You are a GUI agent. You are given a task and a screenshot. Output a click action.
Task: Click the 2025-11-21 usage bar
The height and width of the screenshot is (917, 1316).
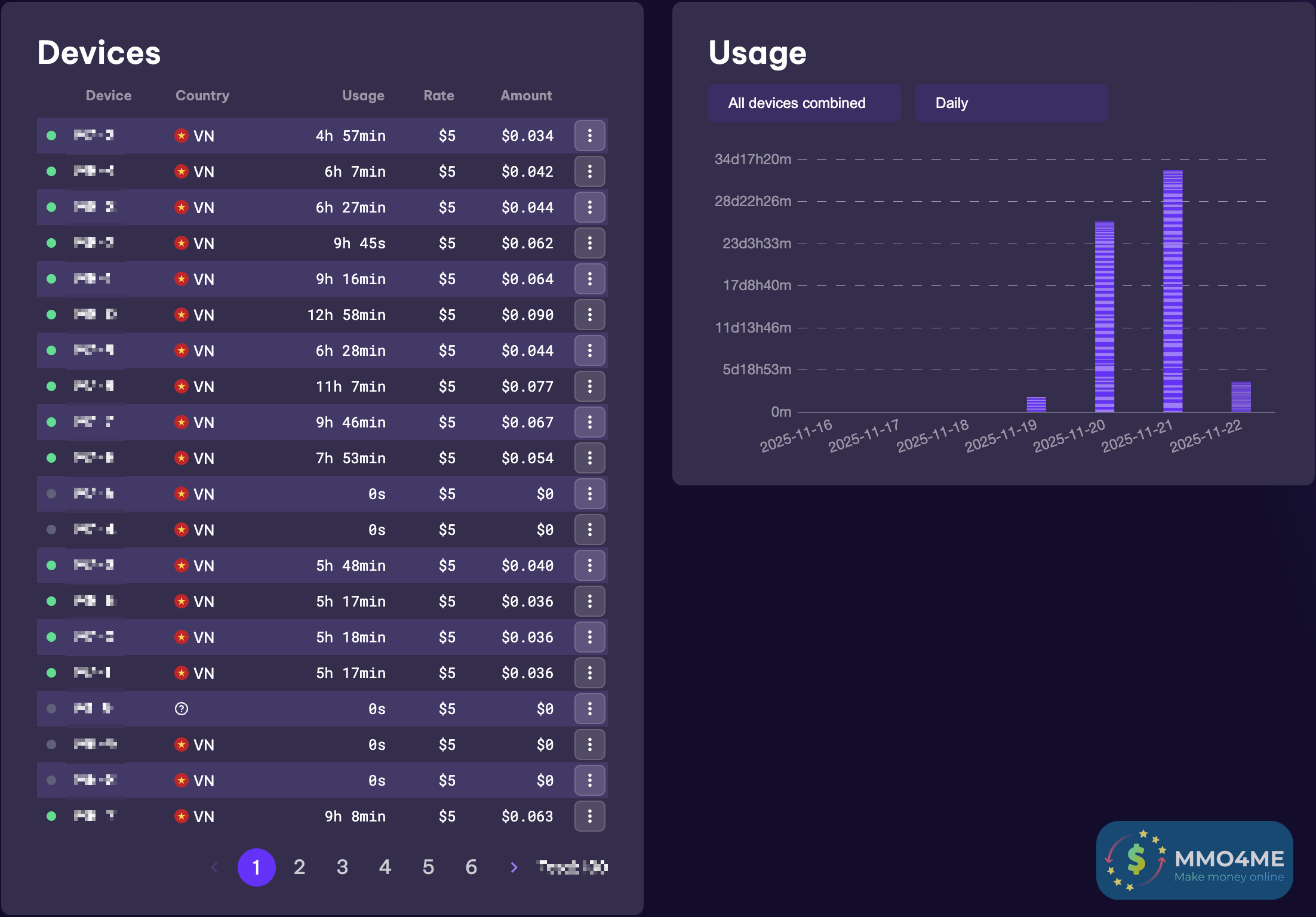[1173, 291]
